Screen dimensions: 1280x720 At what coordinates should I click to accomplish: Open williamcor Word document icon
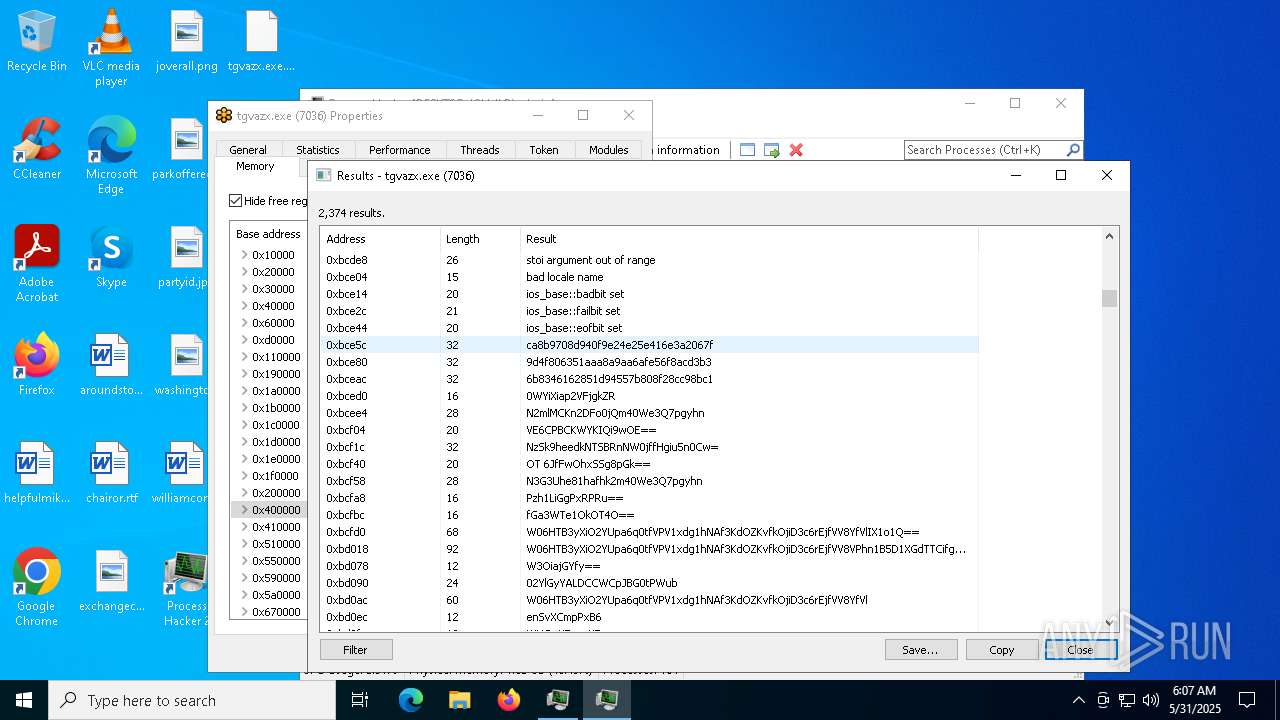[x=184, y=473]
